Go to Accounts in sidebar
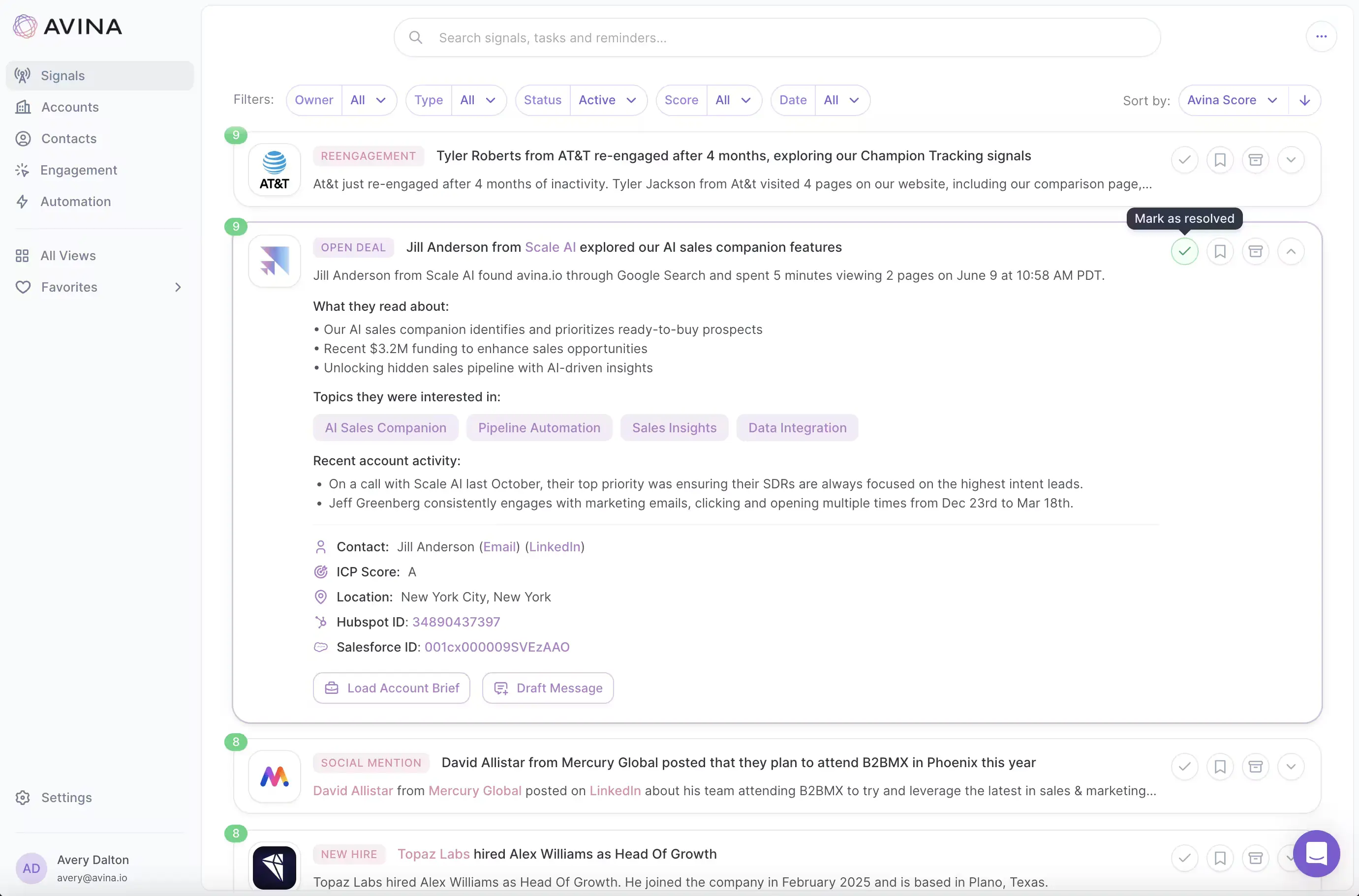The height and width of the screenshot is (896, 1359). pos(70,107)
